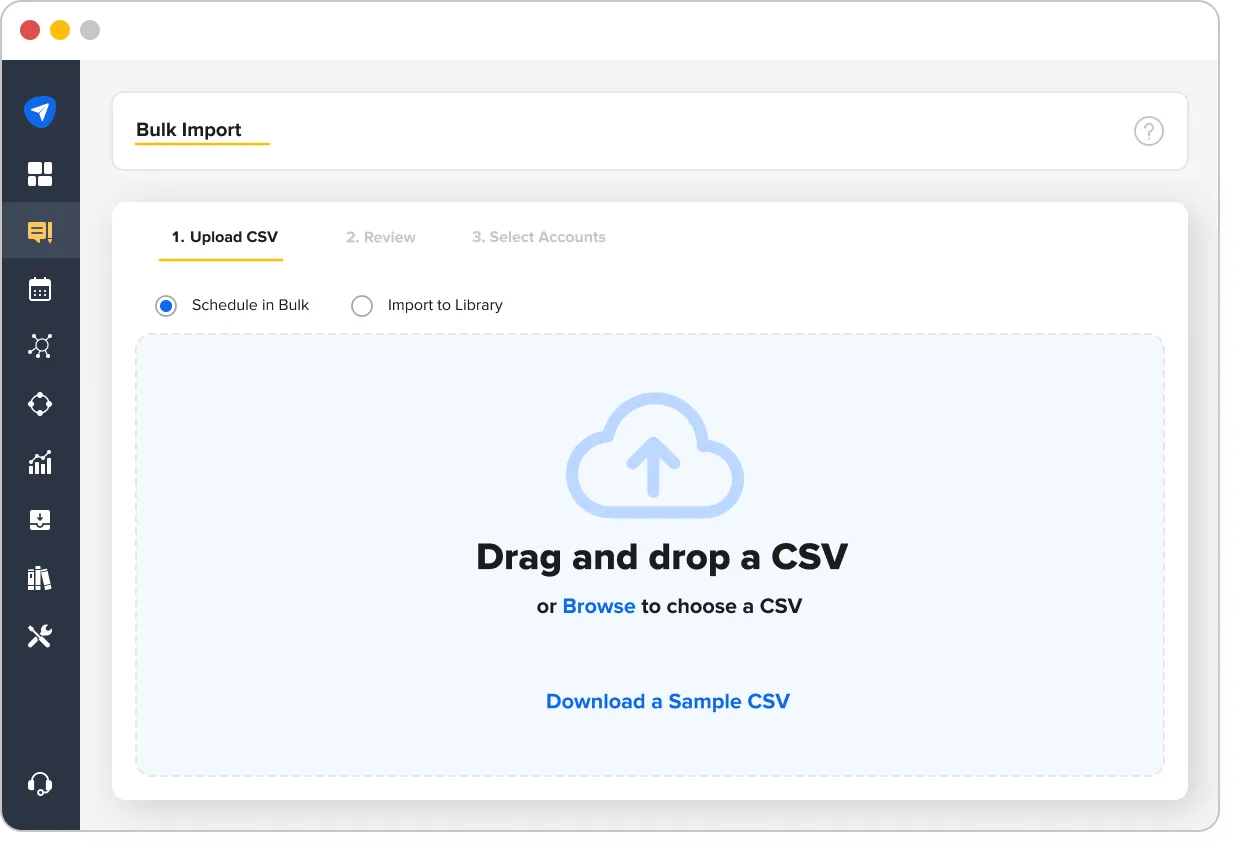Choose the Import to Library option
This screenshot has width=1236, height=848.
(361, 305)
